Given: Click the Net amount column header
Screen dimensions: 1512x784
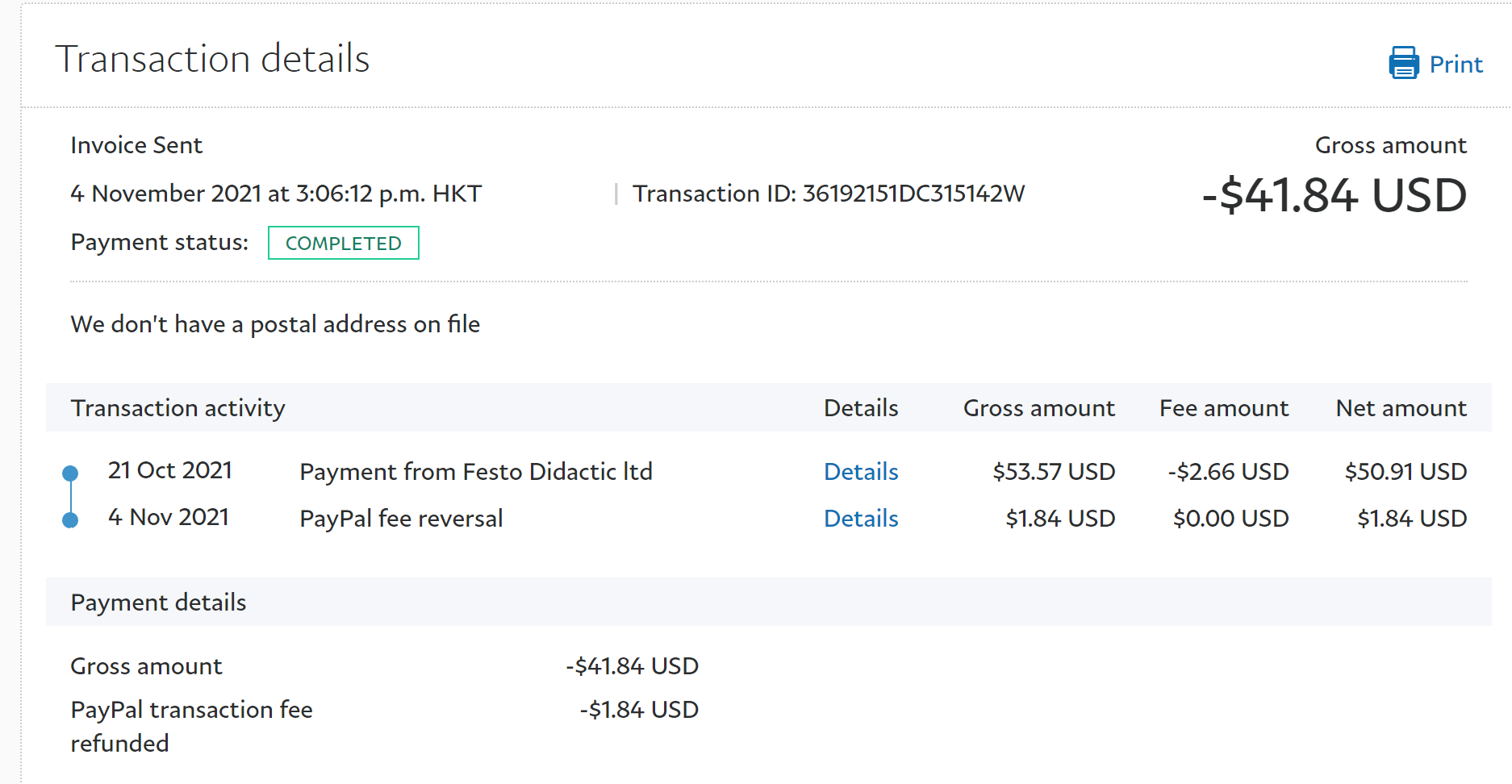Looking at the screenshot, I should (1401, 408).
